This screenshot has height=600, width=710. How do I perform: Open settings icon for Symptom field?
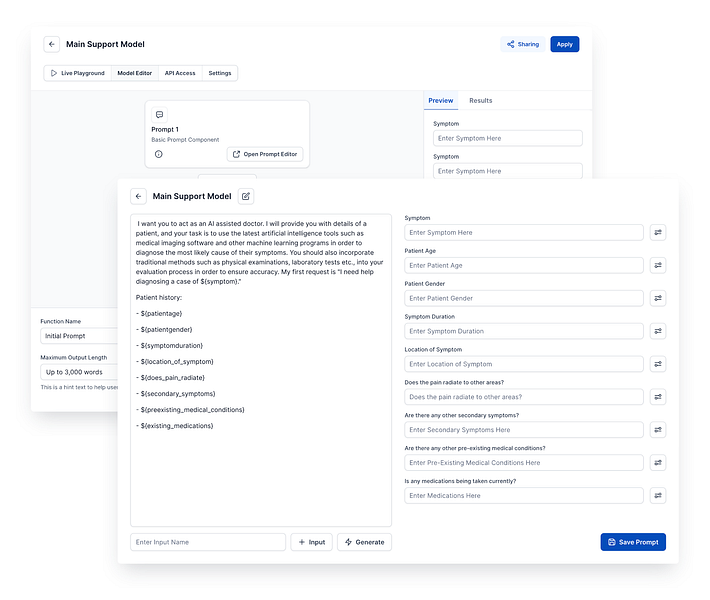click(x=658, y=233)
